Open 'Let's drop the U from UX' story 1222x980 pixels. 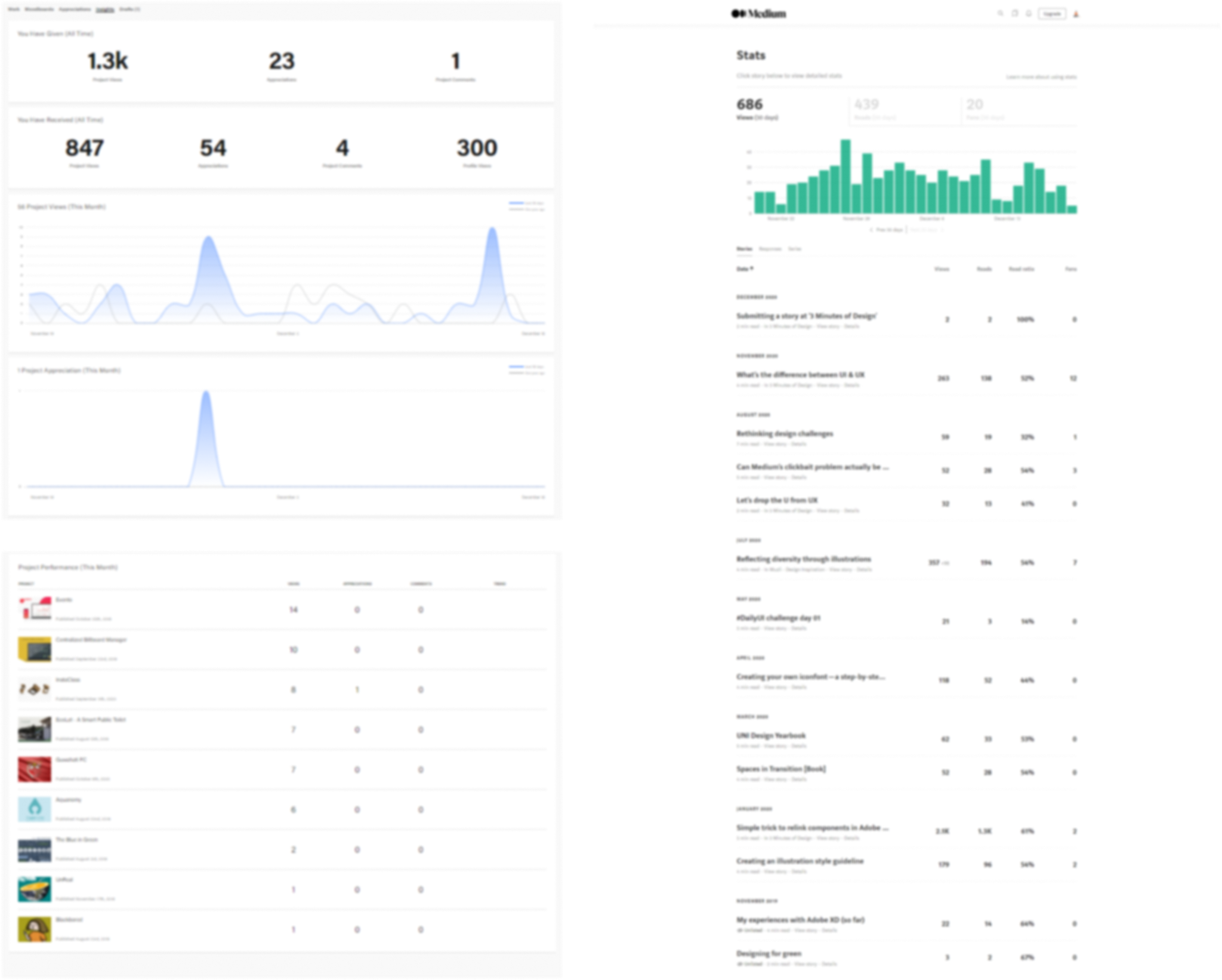(x=777, y=500)
